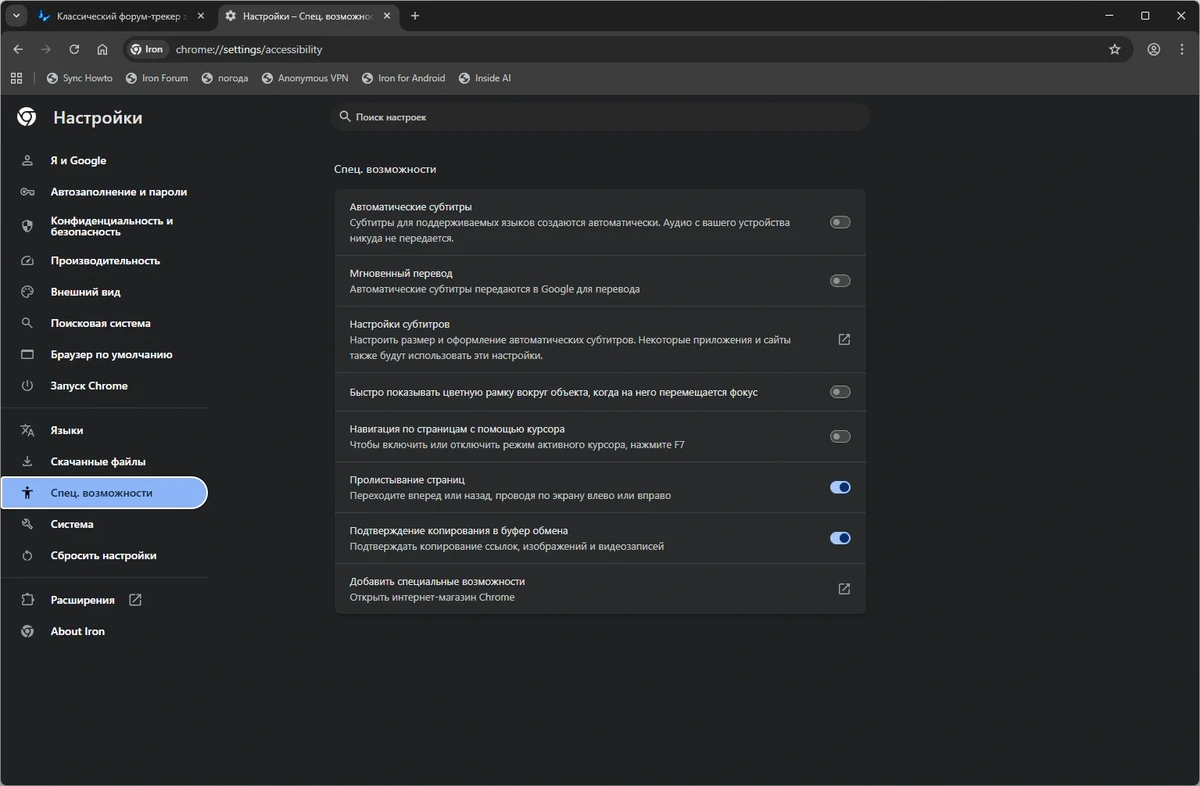Switch to the Классический форум-трекер tab
Screen dimensions: 1200x786
tap(122, 16)
